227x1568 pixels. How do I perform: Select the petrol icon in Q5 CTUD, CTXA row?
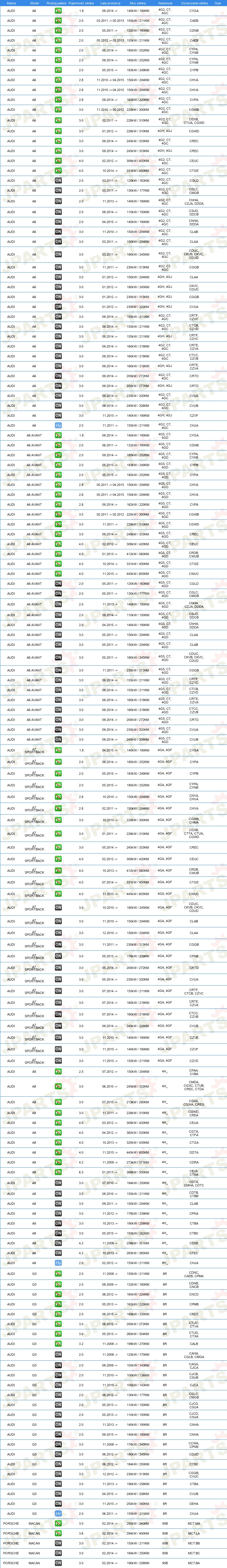tap(58, 1334)
